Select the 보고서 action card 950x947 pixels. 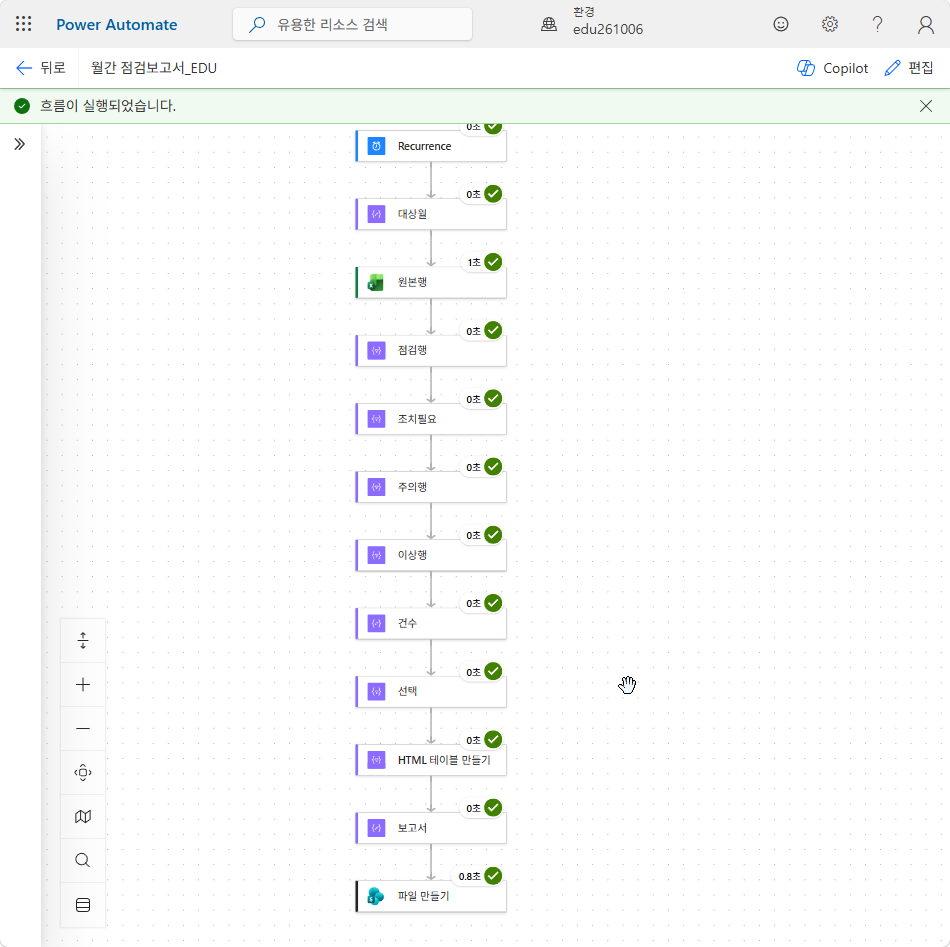tap(431, 828)
